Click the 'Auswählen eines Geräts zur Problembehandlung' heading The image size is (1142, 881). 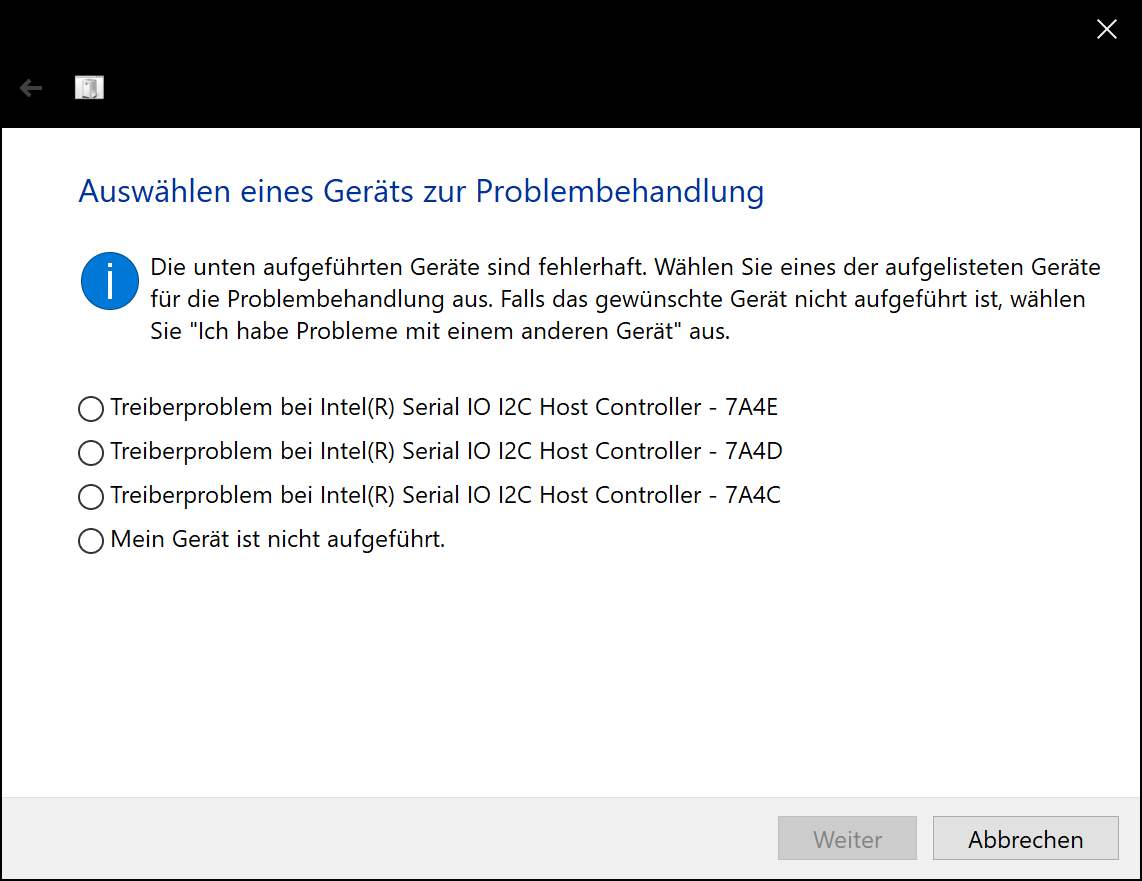pos(421,191)
